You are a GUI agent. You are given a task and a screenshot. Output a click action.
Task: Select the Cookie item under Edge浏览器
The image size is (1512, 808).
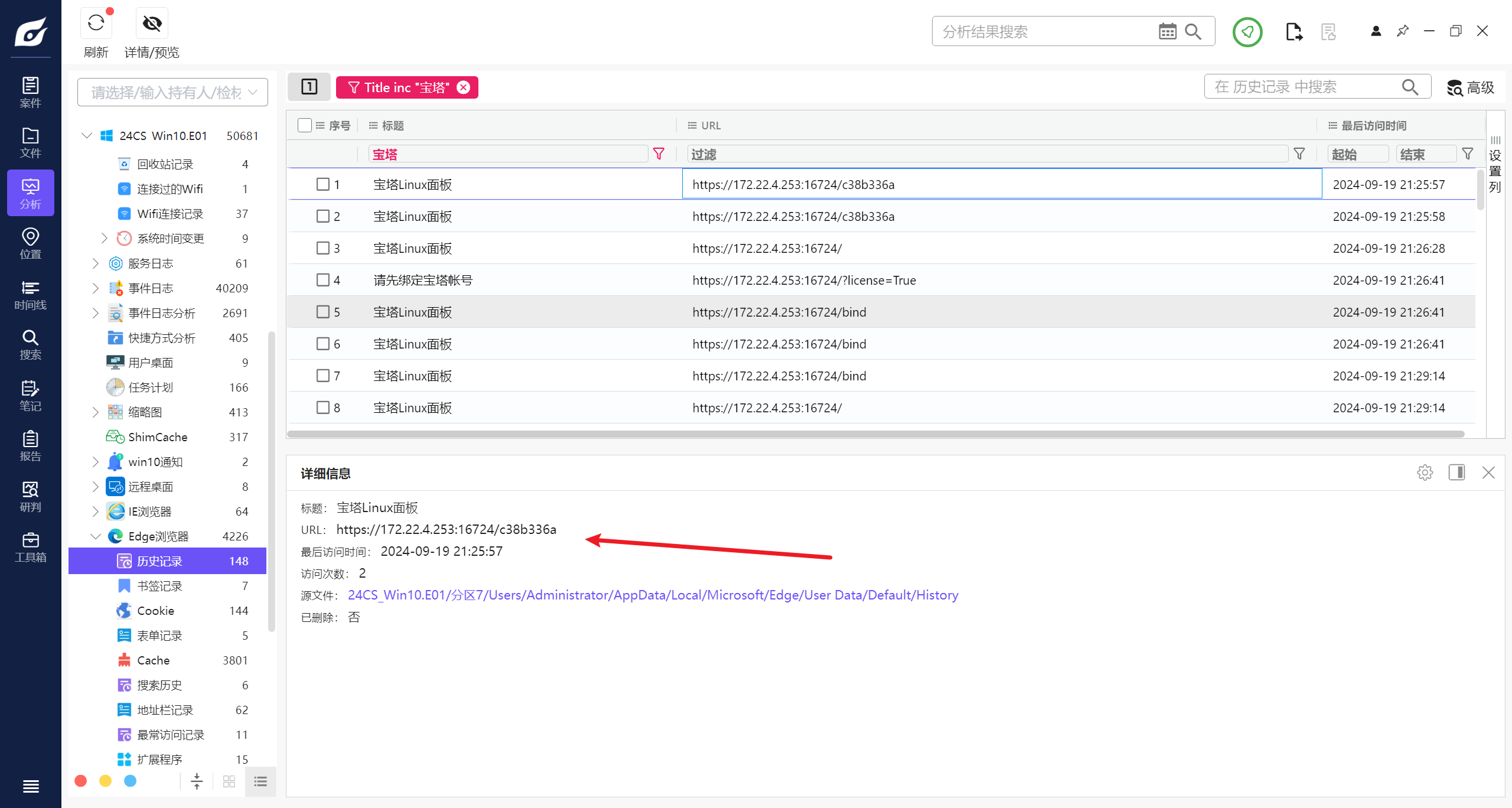pyautogui.click(x=155, y=611)
